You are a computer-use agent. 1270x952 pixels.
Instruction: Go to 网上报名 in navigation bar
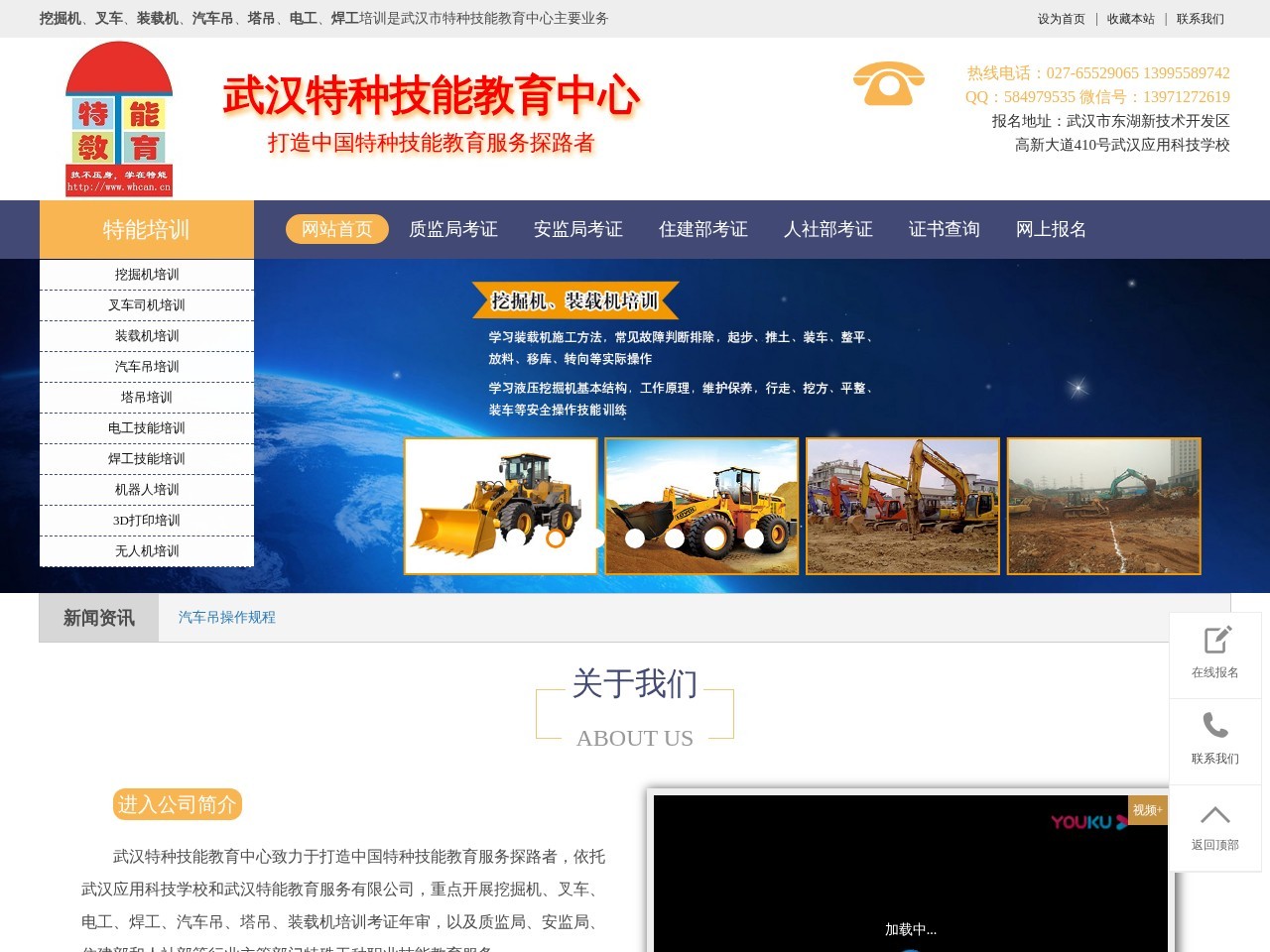1052,229
